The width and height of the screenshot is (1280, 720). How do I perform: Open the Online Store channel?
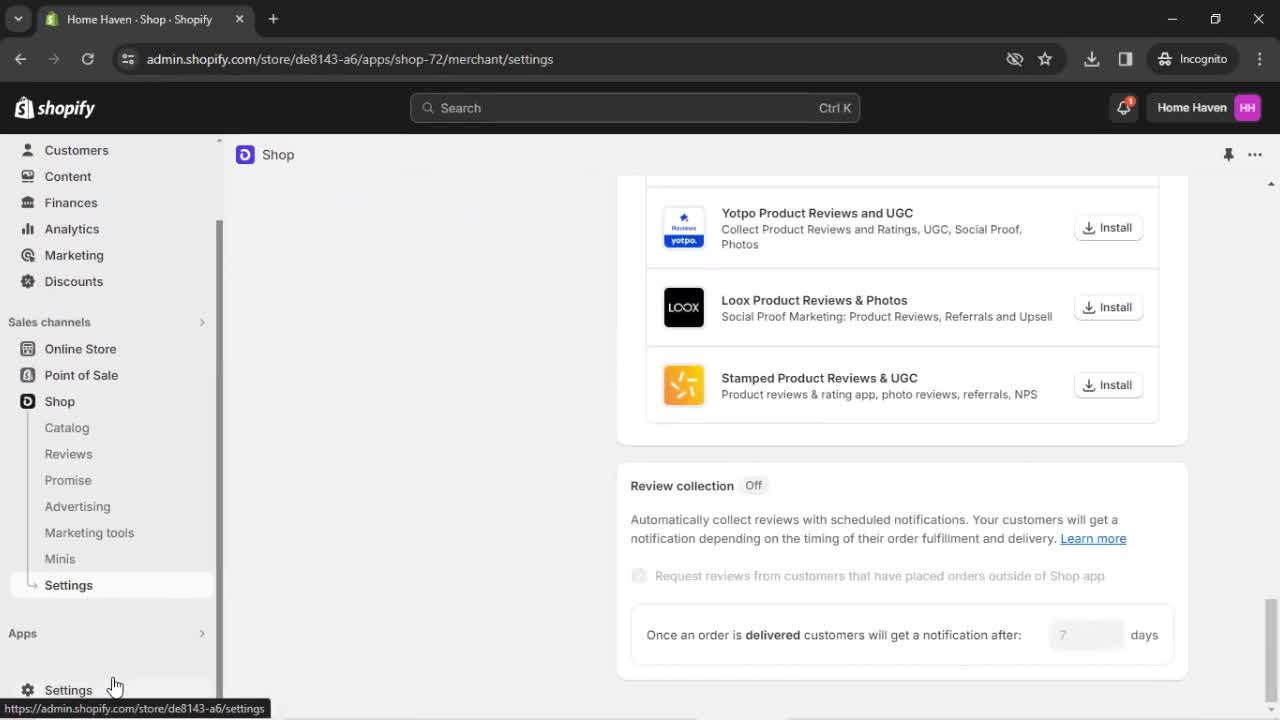click(x=80, y=349)
